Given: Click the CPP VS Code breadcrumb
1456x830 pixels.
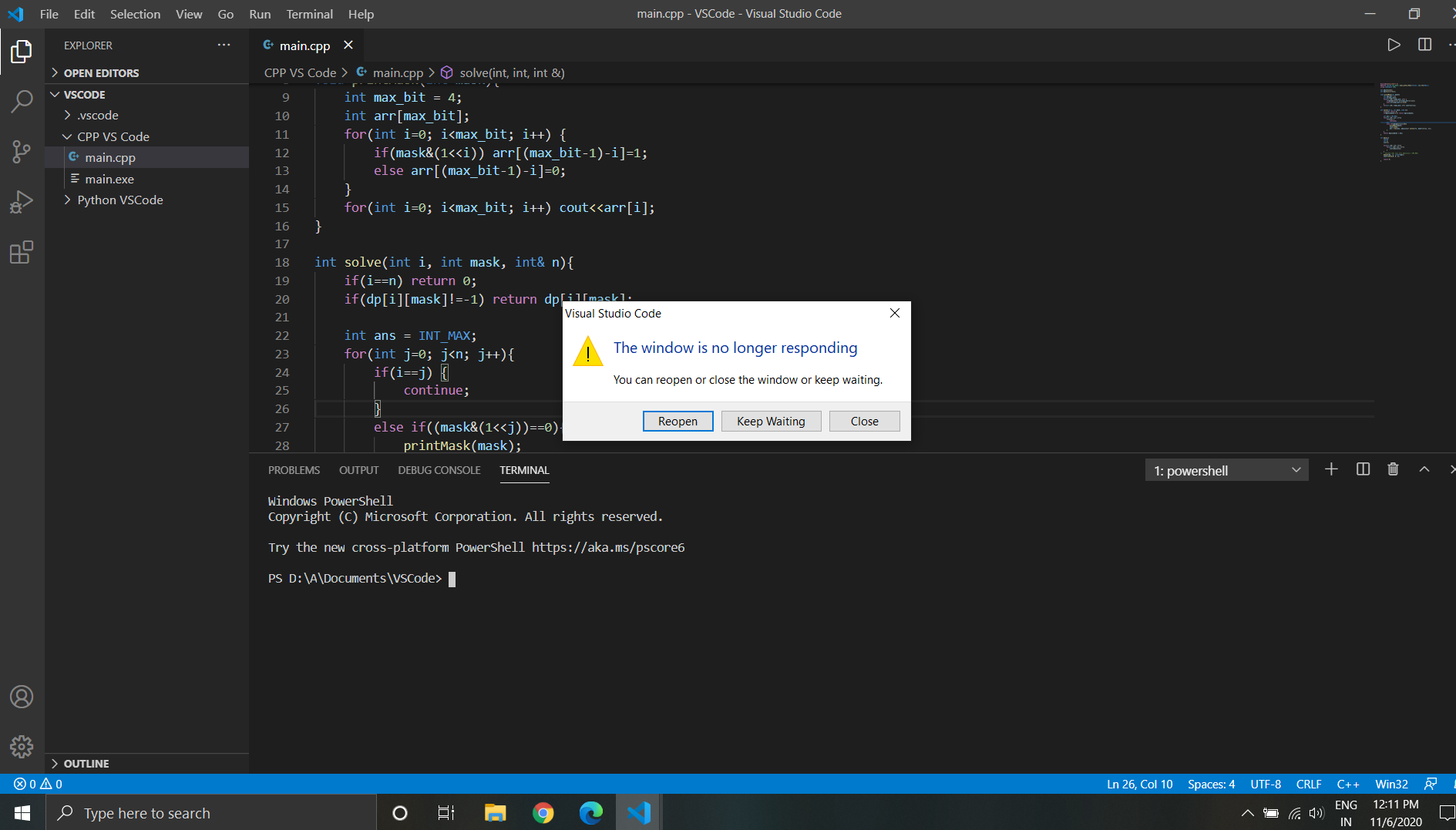Looking at the screenshot, I should 300,72.
